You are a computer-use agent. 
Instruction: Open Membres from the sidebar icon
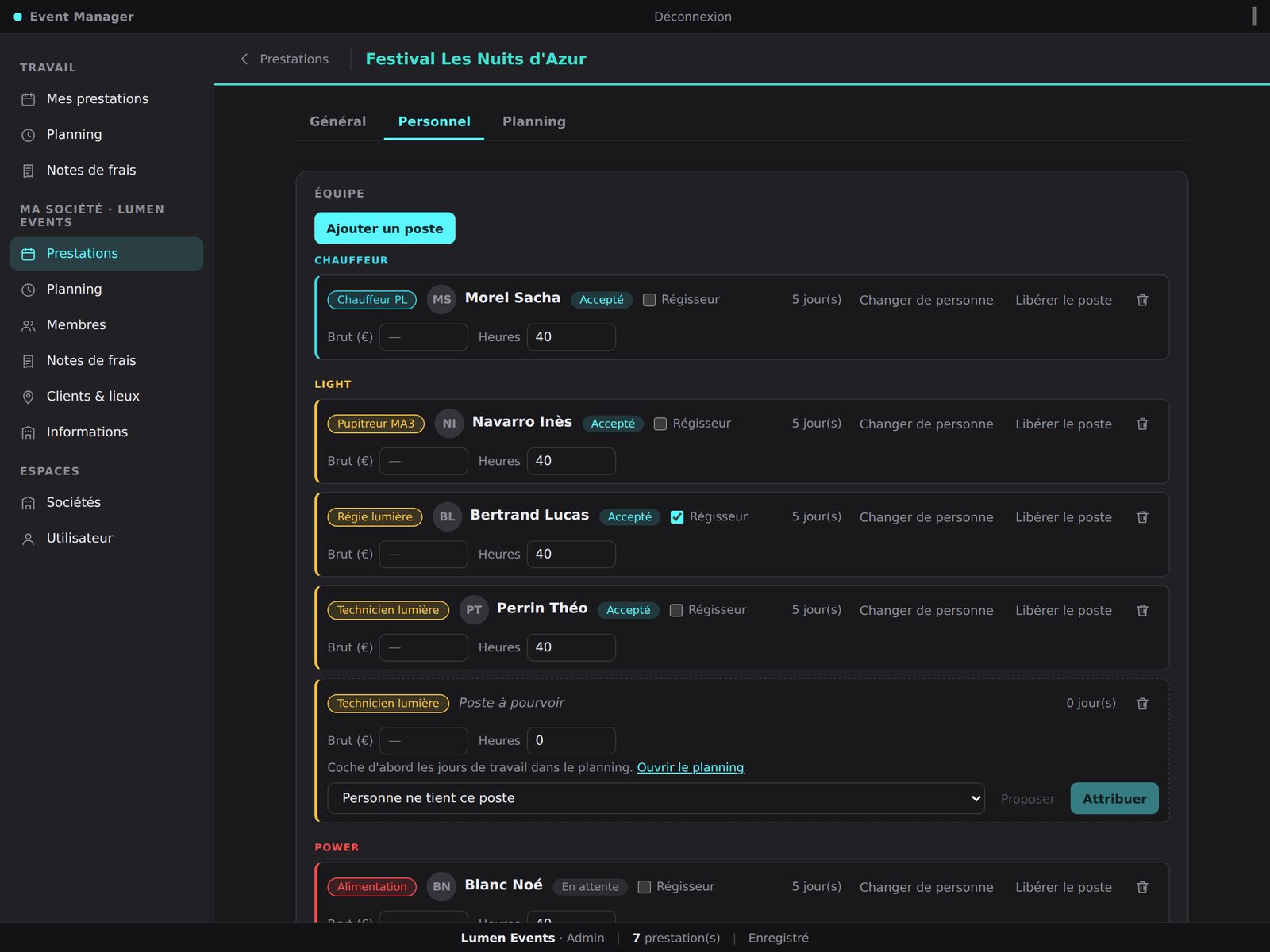pyautogui.click(x=29, y=325)
